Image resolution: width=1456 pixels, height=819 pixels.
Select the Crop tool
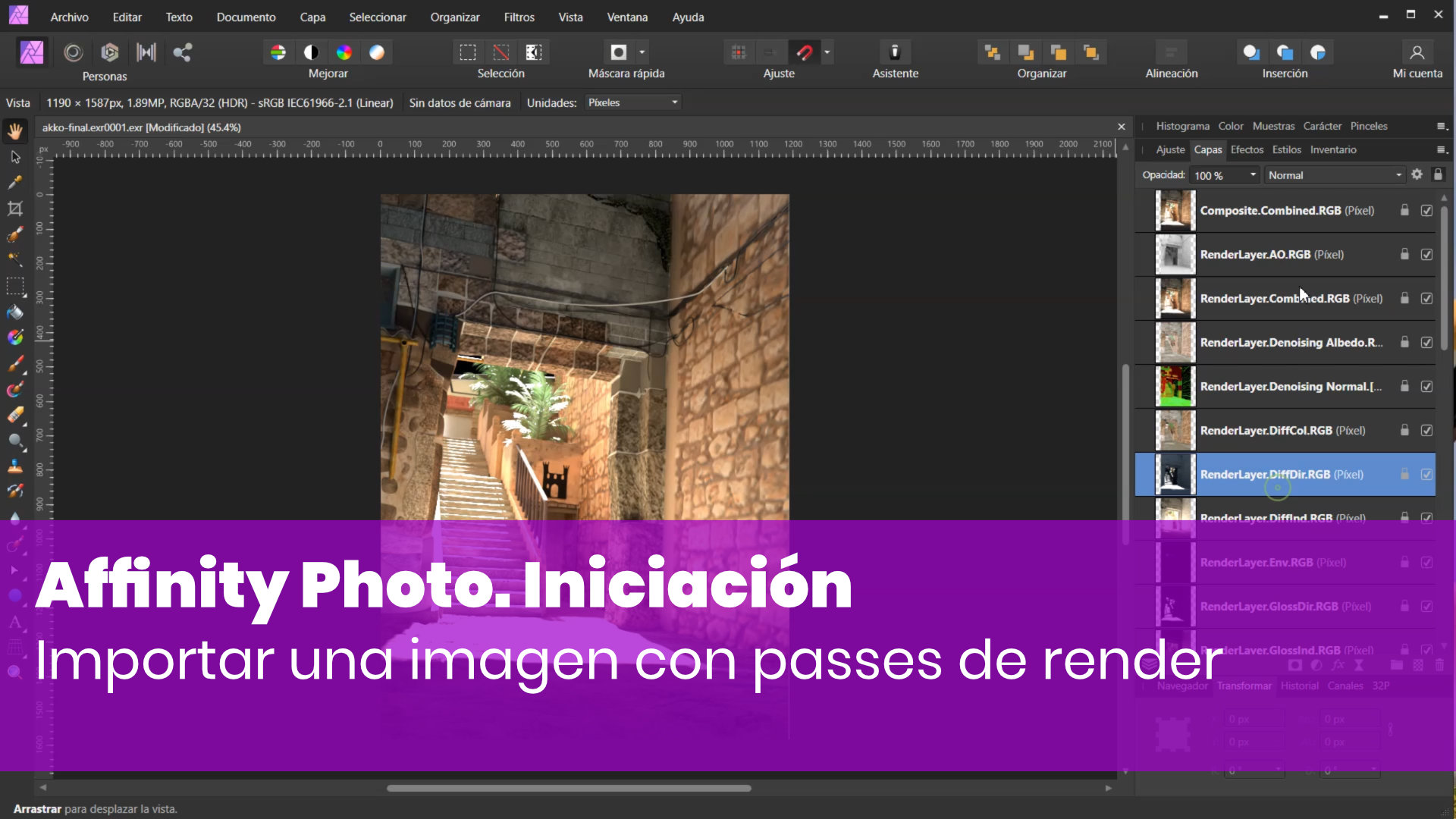coord(15,209)
